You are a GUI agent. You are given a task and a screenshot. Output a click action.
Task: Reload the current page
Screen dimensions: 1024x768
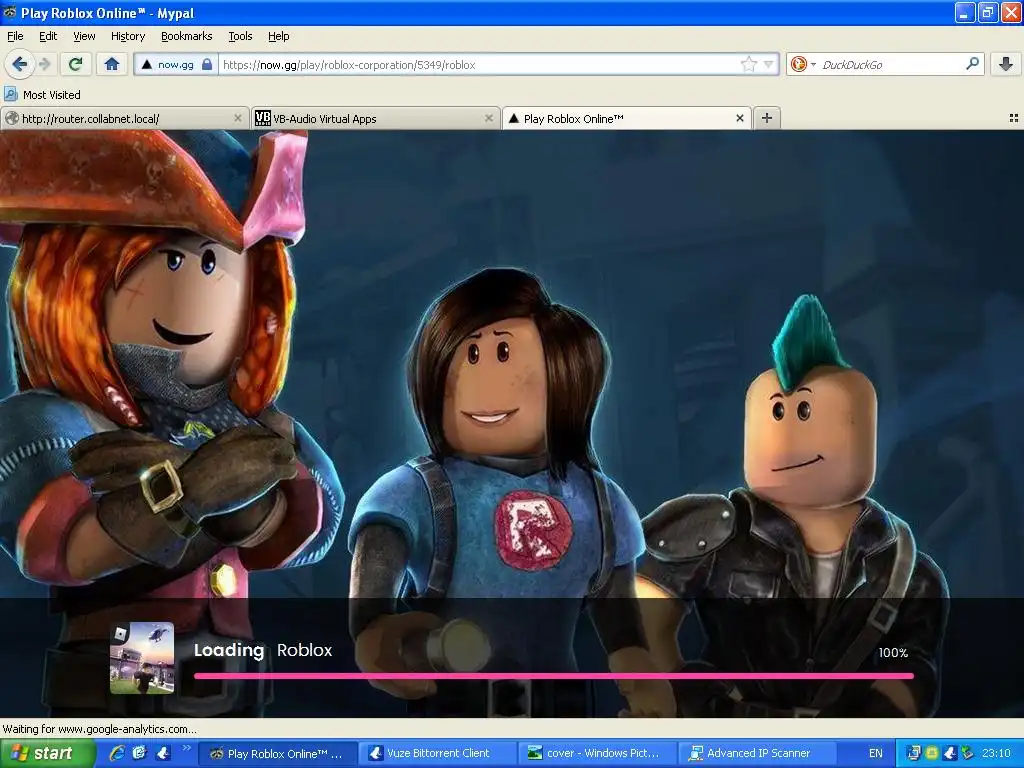point(76,64)
